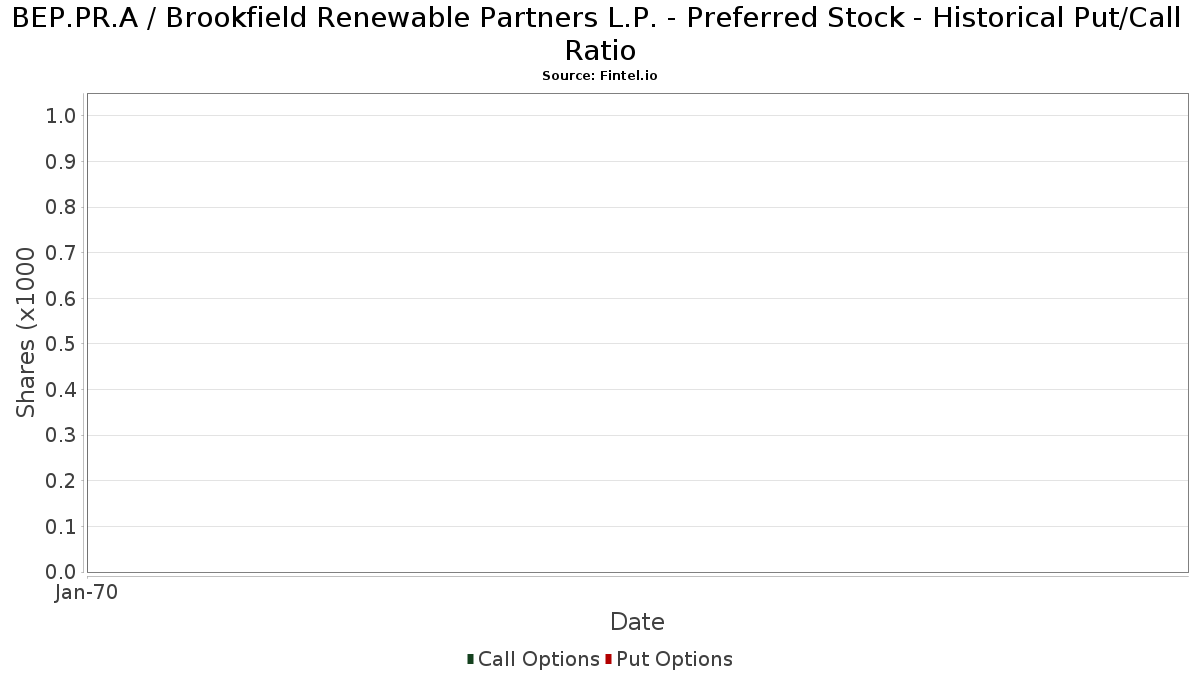The width and height of the screenshot is (1200, 675).
Task: Select the 0.8 y-axis tick label
Action: [x=61, y=207]
